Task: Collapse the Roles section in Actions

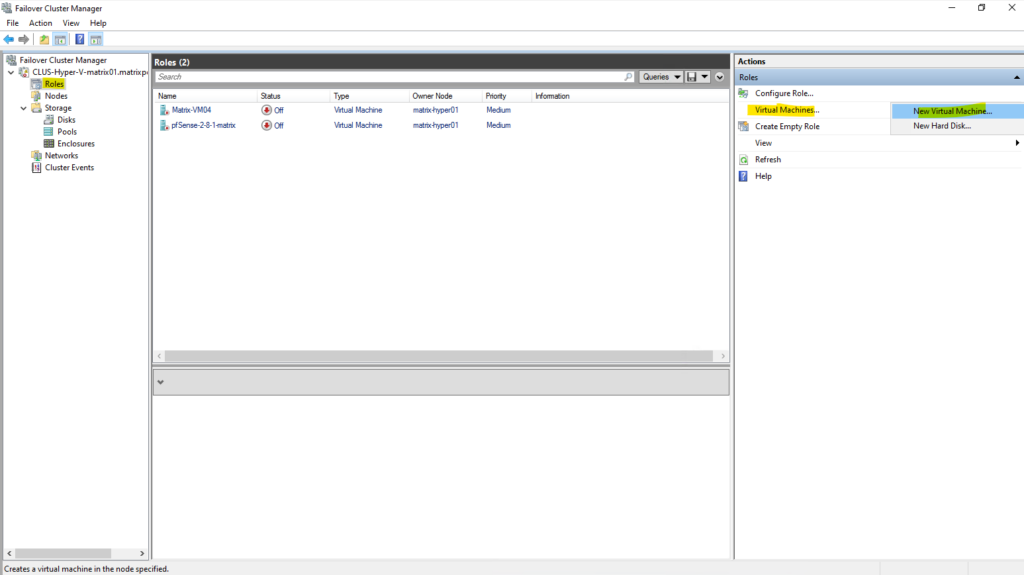Action: tap(1016, 77)
